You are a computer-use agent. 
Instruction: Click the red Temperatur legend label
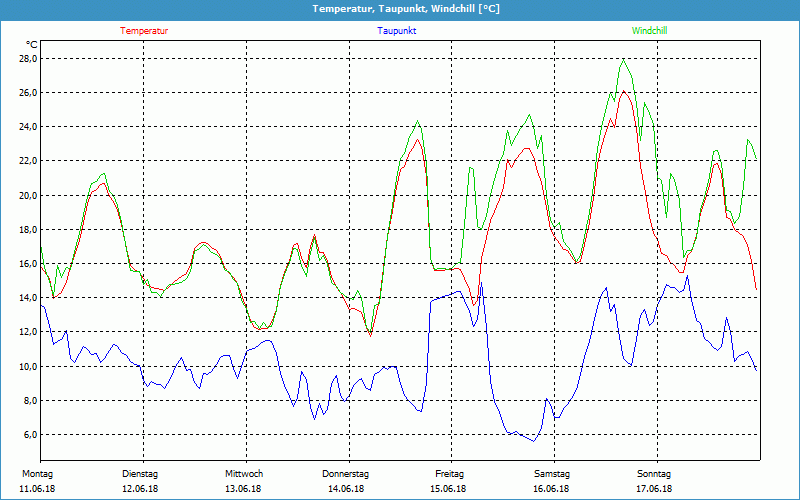click(144, 31)
